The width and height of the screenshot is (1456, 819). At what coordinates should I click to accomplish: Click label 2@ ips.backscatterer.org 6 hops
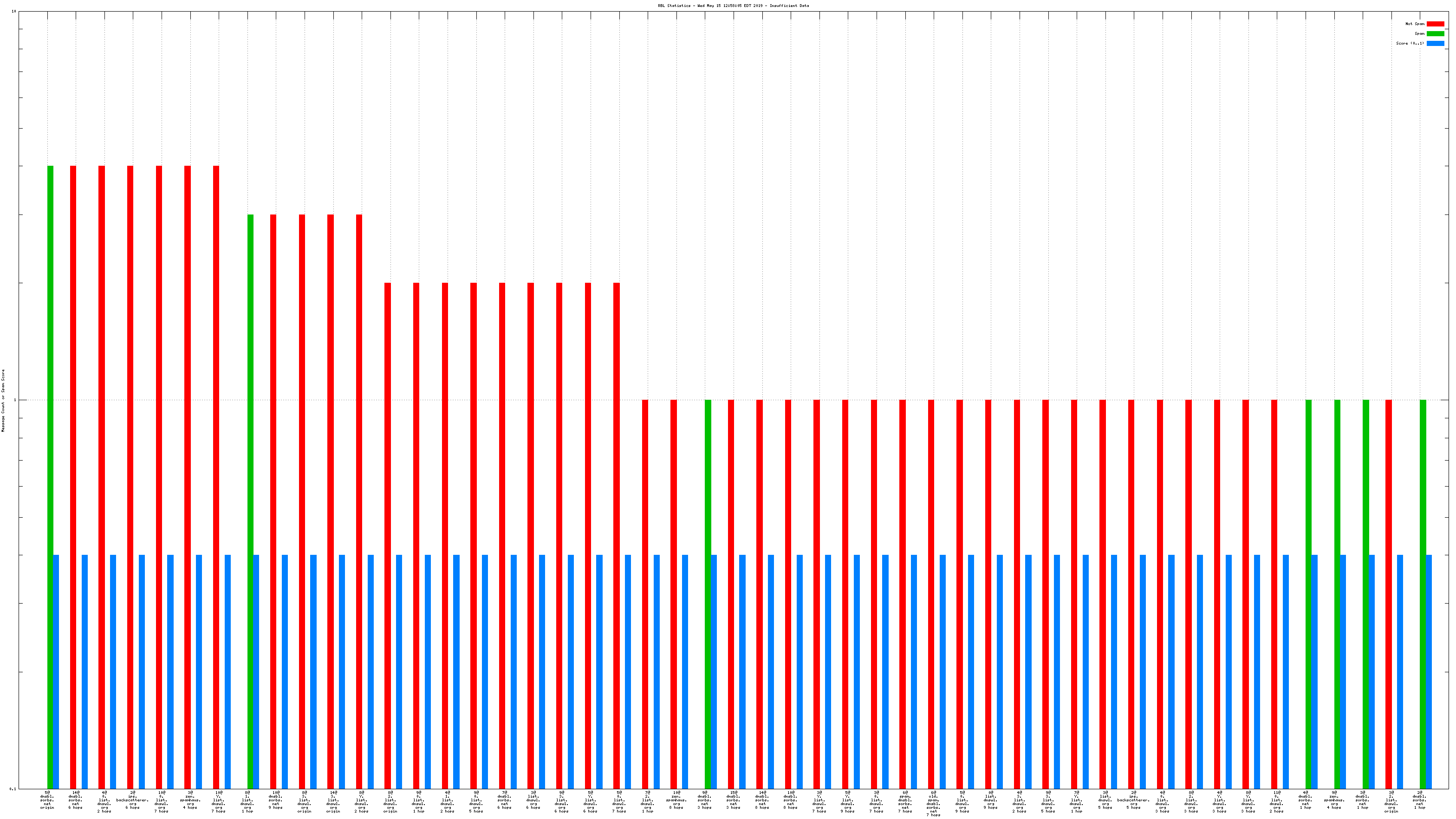click(x=132, y=800)
